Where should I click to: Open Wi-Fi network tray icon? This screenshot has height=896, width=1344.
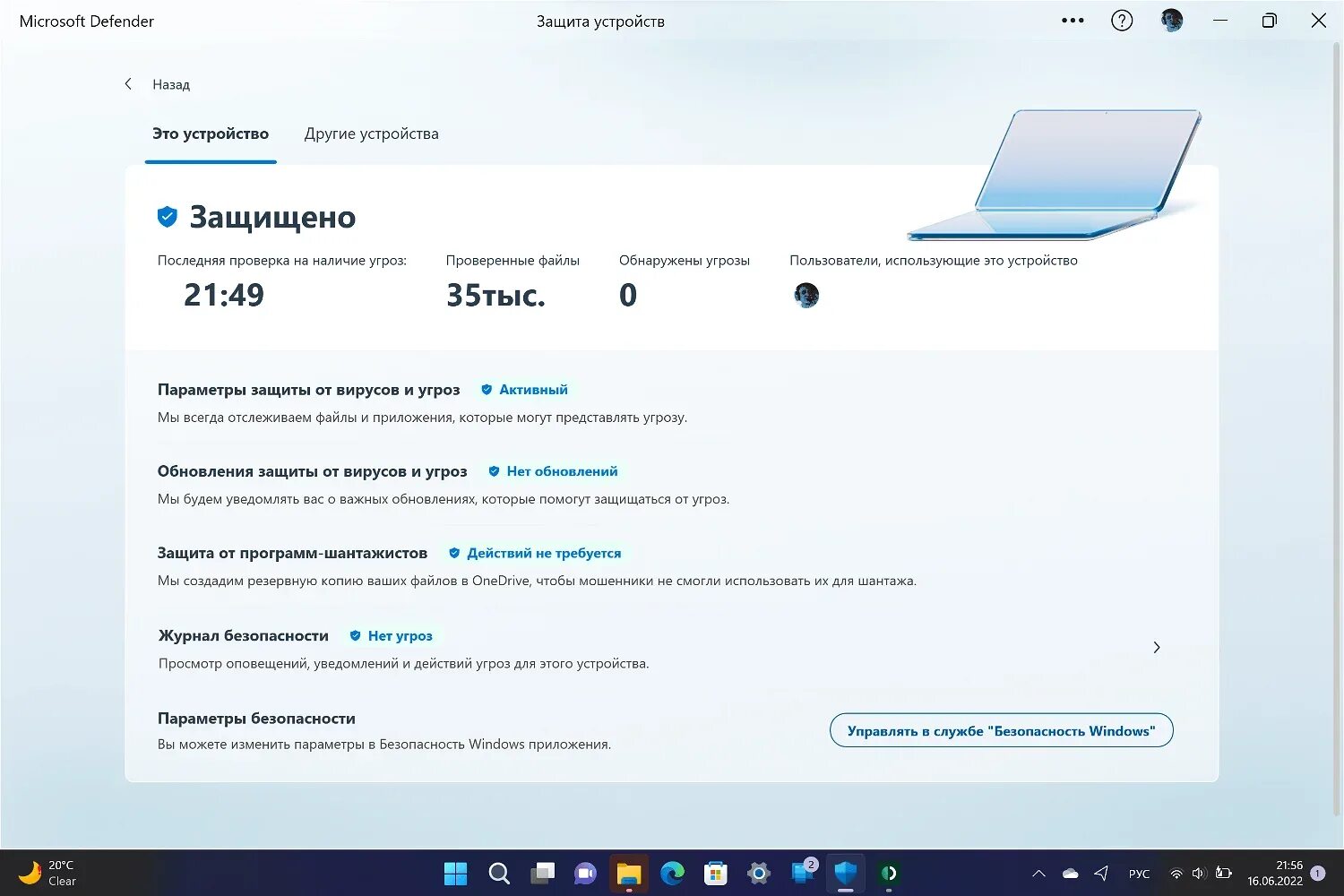pos(1176,874)
